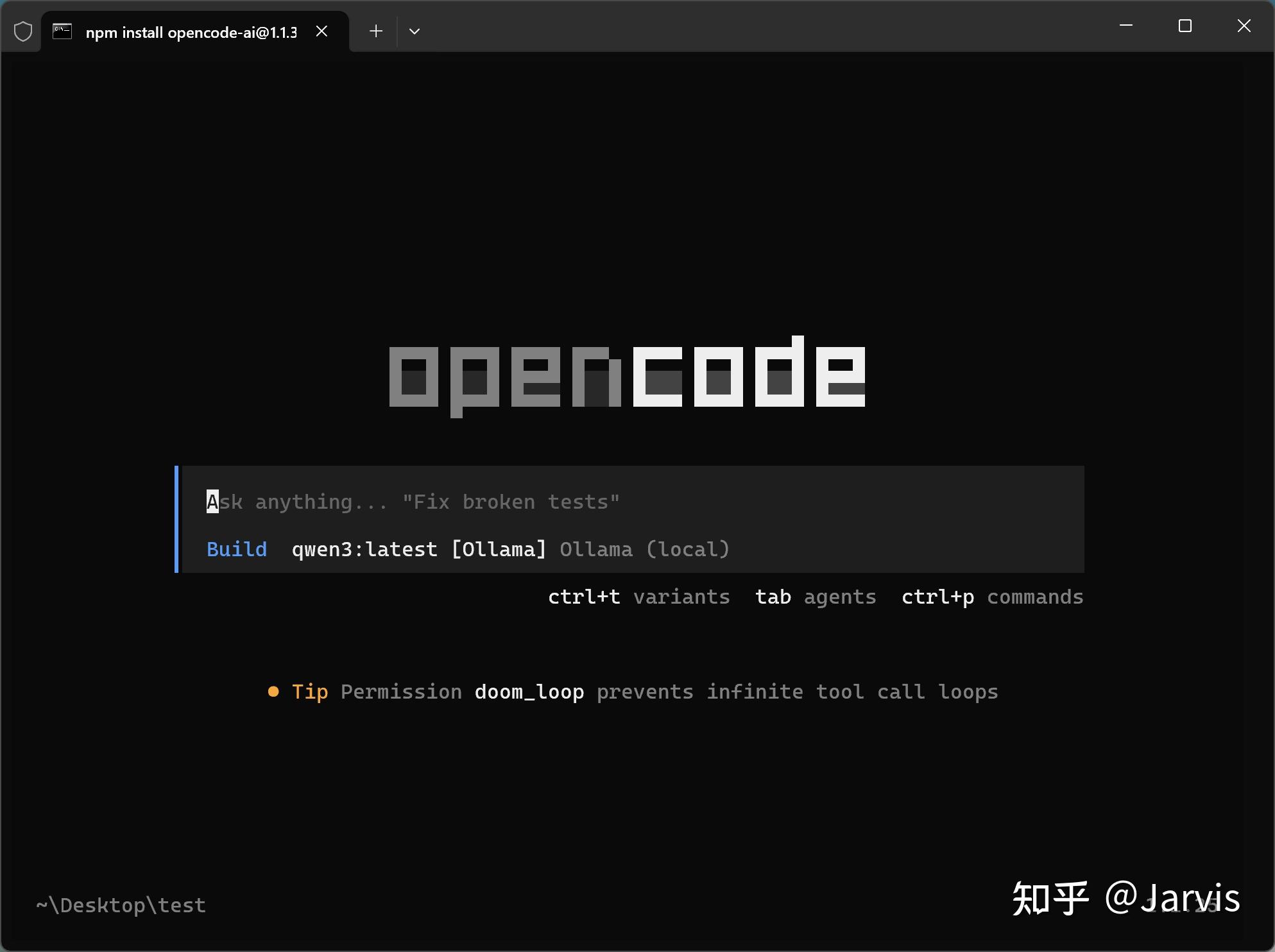The height and width of the screenshot is (952, 1275).
Task: Click the doom_loop permission text
Action: click(529, 692)
